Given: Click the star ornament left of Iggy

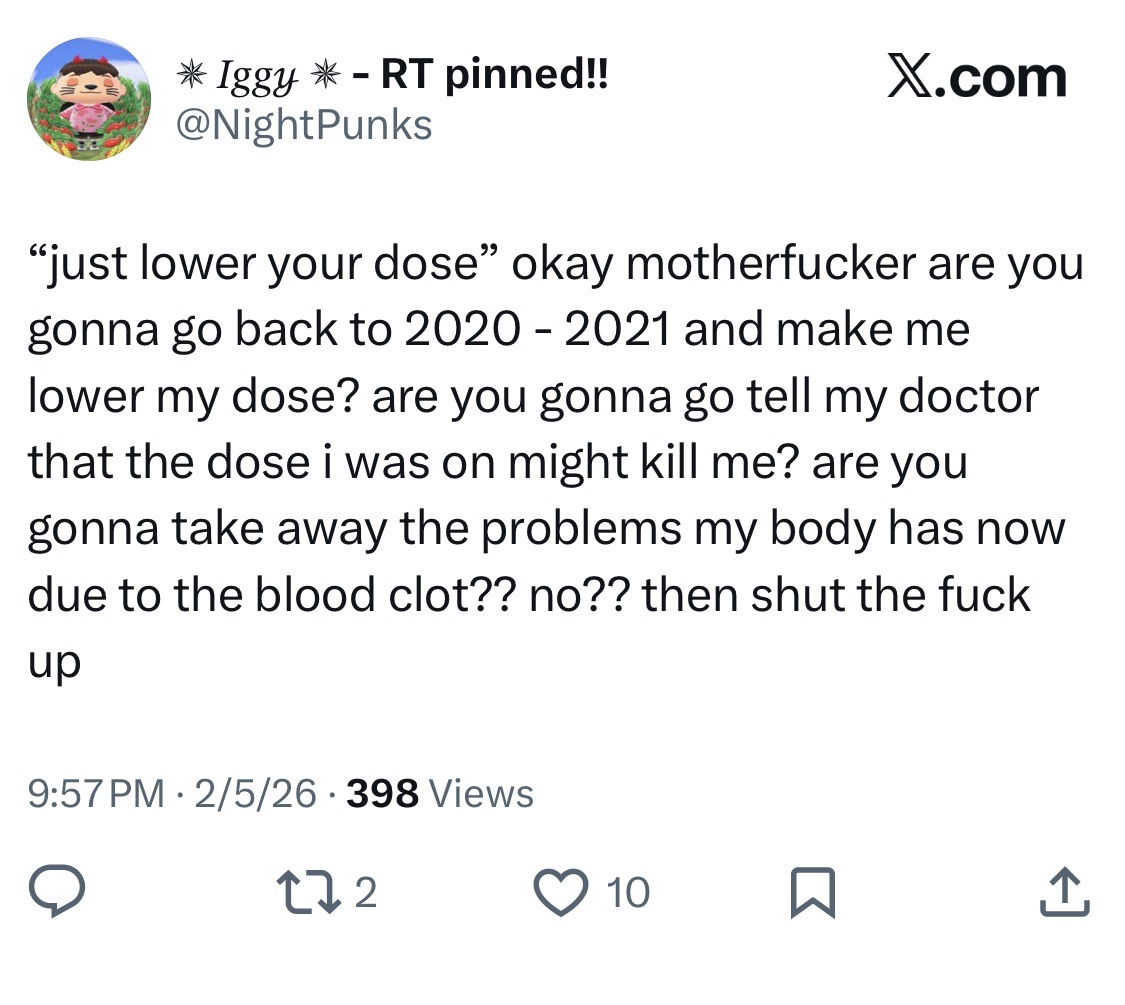Looking at the screenshot, I should pyautogui.click(x=192, y=74).
